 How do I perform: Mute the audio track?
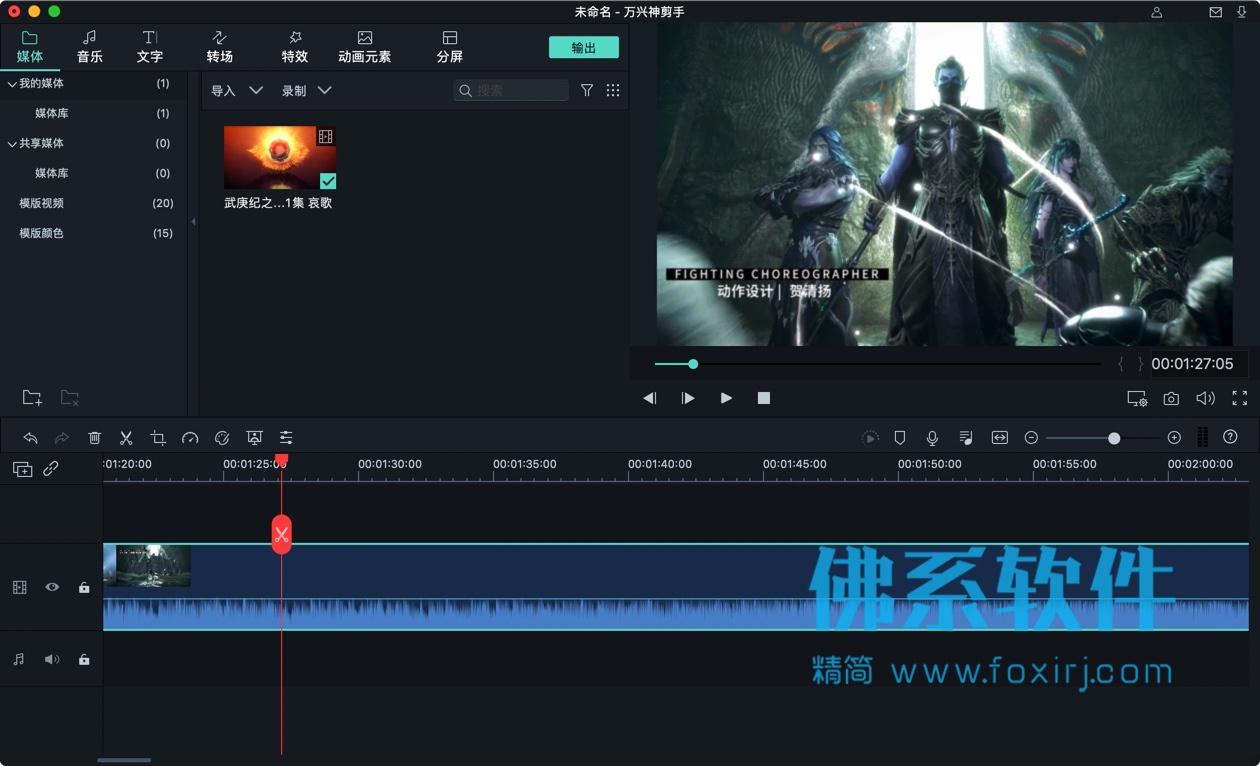(52, 660)
